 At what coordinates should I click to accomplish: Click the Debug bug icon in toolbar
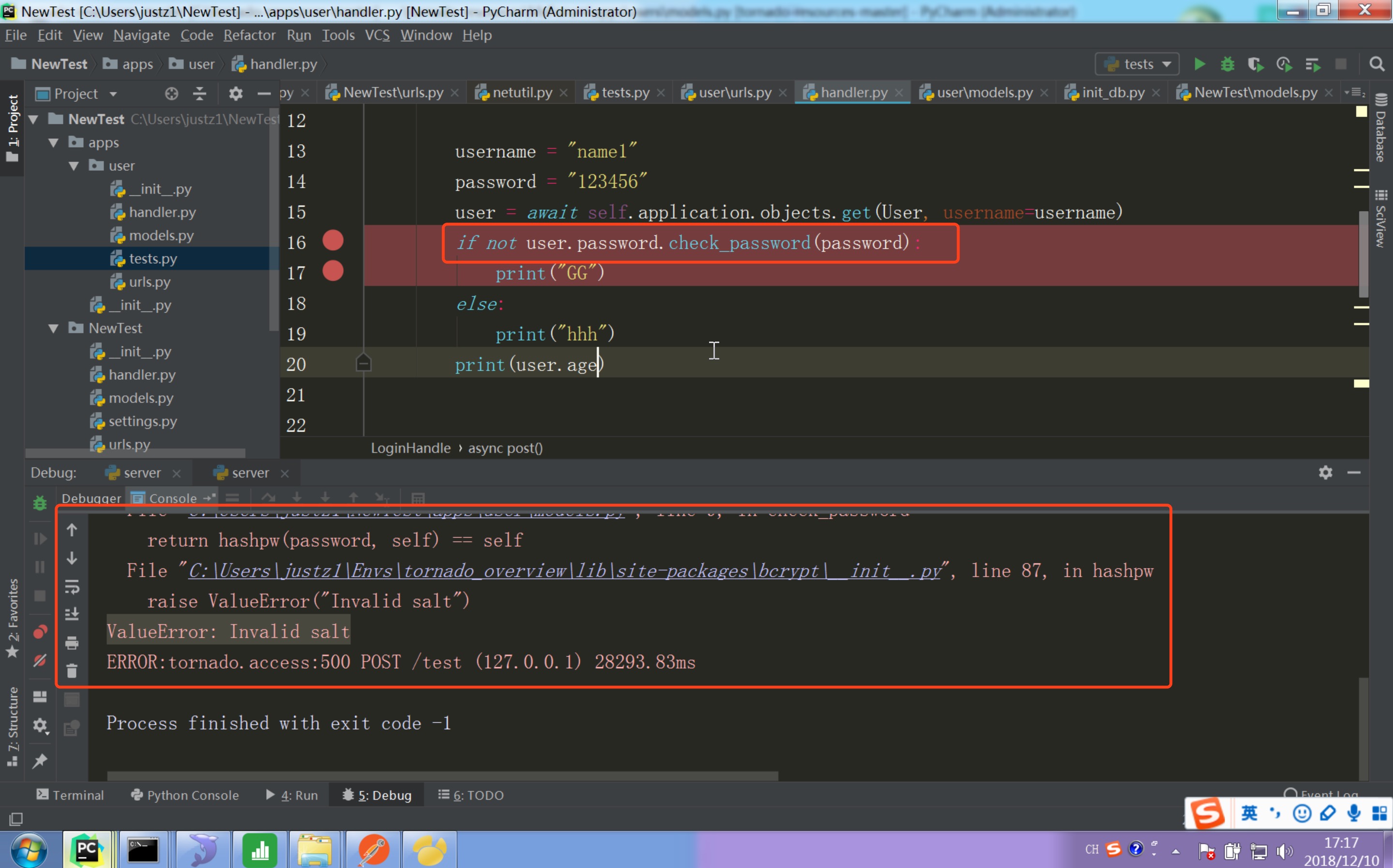(1227, 64)
